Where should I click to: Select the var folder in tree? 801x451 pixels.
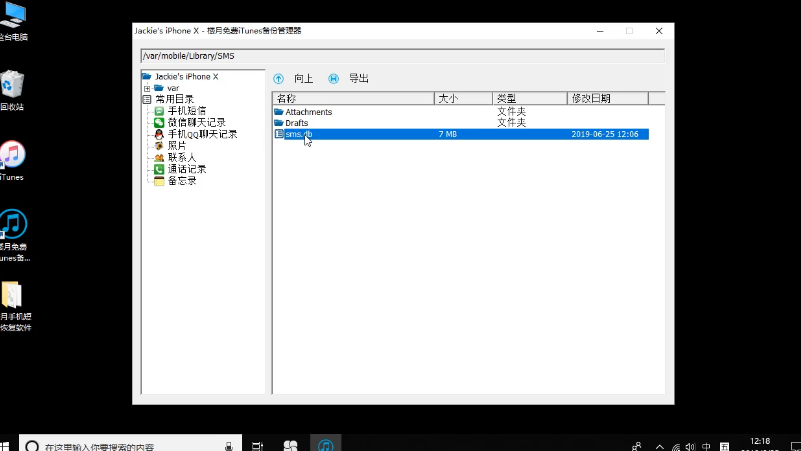[173, 88]
